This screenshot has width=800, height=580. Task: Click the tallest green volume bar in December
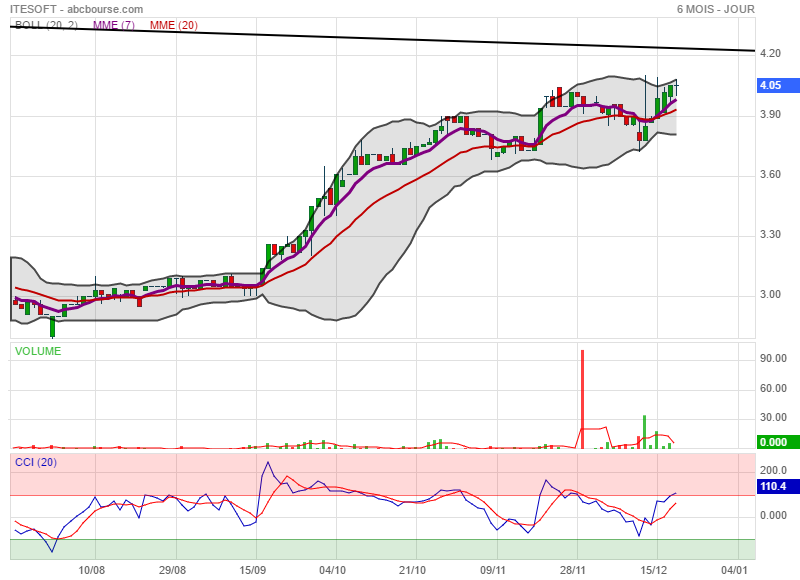tap(644, 432)
